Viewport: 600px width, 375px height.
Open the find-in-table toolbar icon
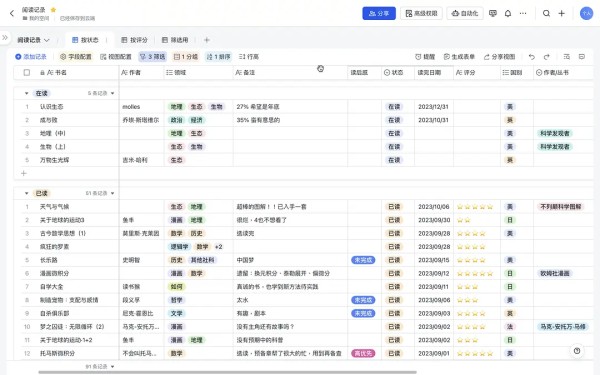567,57
